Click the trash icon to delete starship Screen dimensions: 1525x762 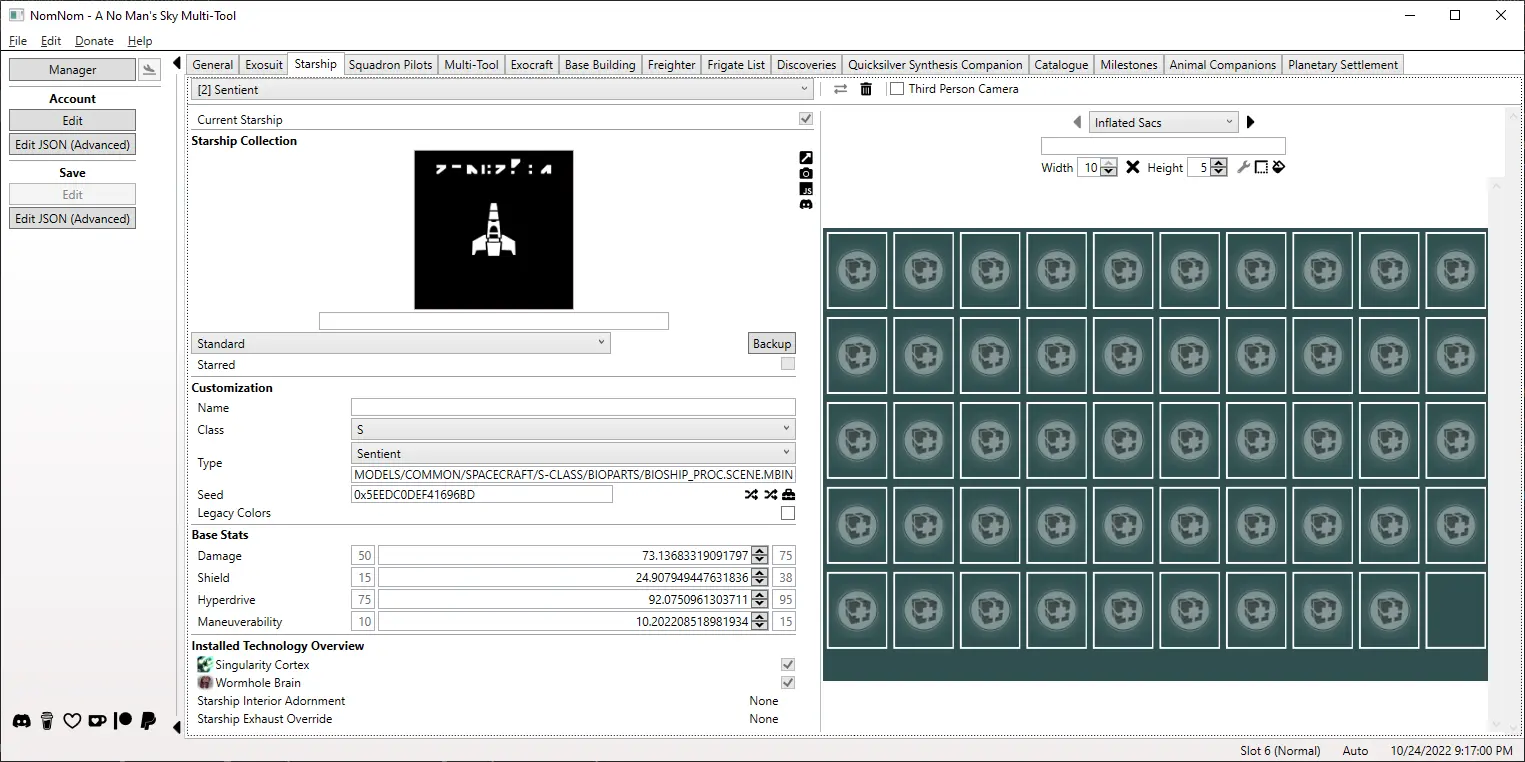pyautogui.click(x=866, y=89)
